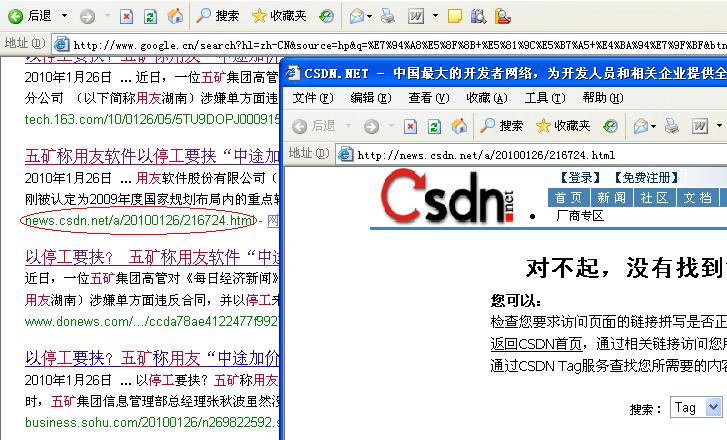This screenshot has height=440, width=727.
Task: Click Home icon in CSDN window toolbar
Action: click(459, 126)
